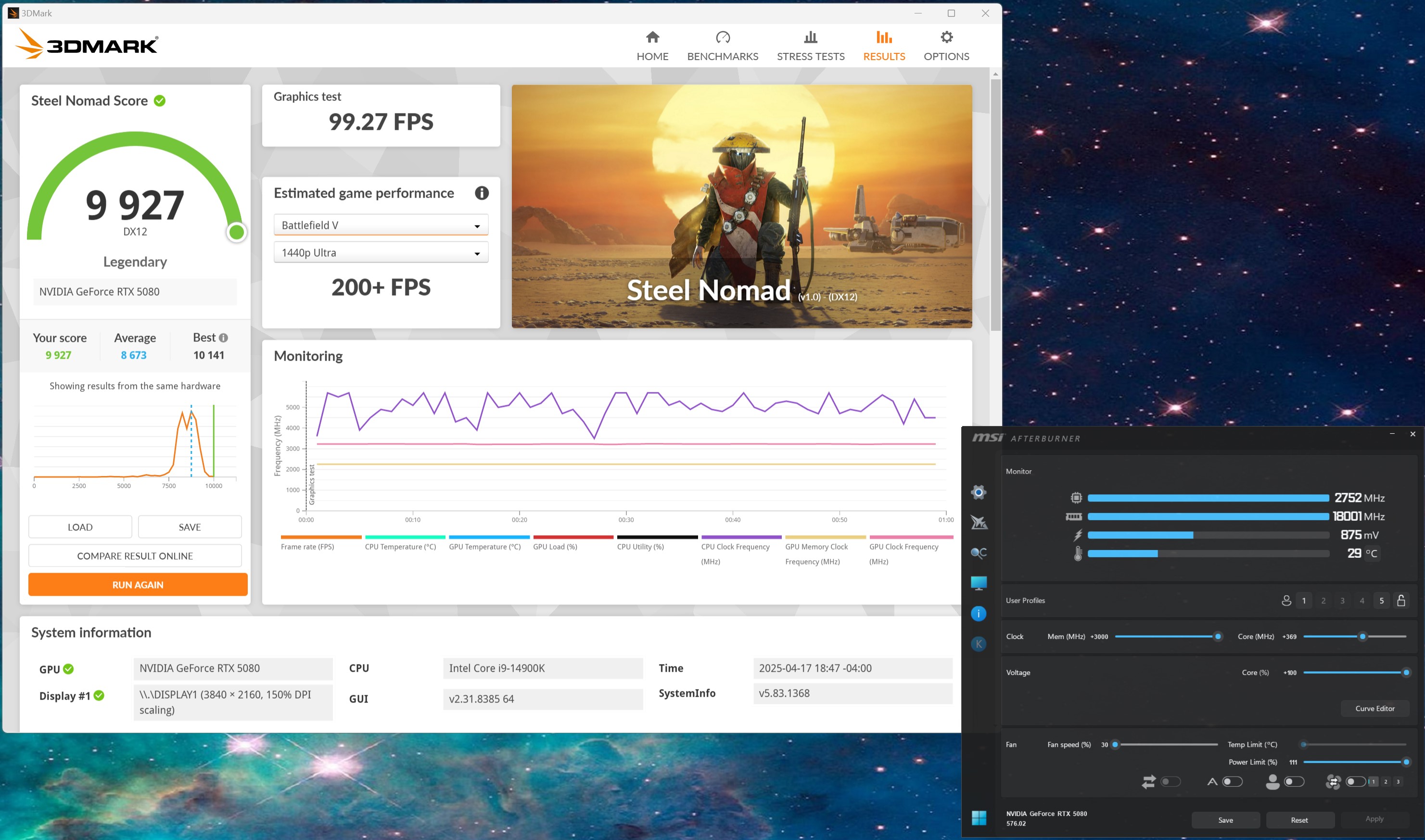Click the memory clock RAM icon
This screenshot has width=1425, height=840.
(x=1074, y=516)
